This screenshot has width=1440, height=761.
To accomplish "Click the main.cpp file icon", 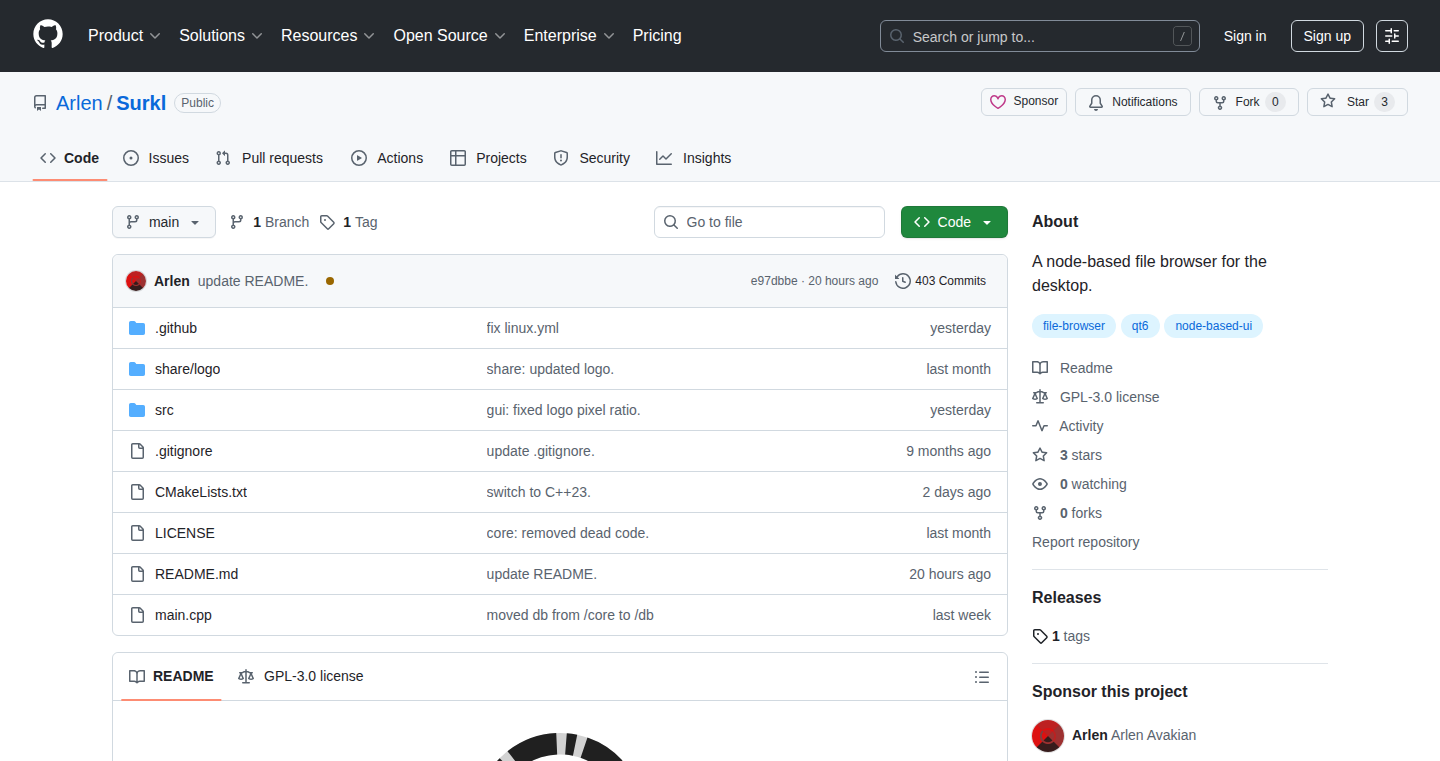I will pos(137,615).
